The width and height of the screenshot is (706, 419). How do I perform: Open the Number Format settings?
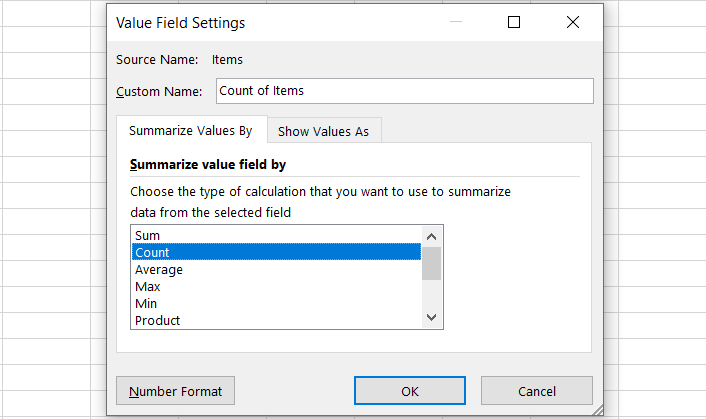[x=175, y=390]
